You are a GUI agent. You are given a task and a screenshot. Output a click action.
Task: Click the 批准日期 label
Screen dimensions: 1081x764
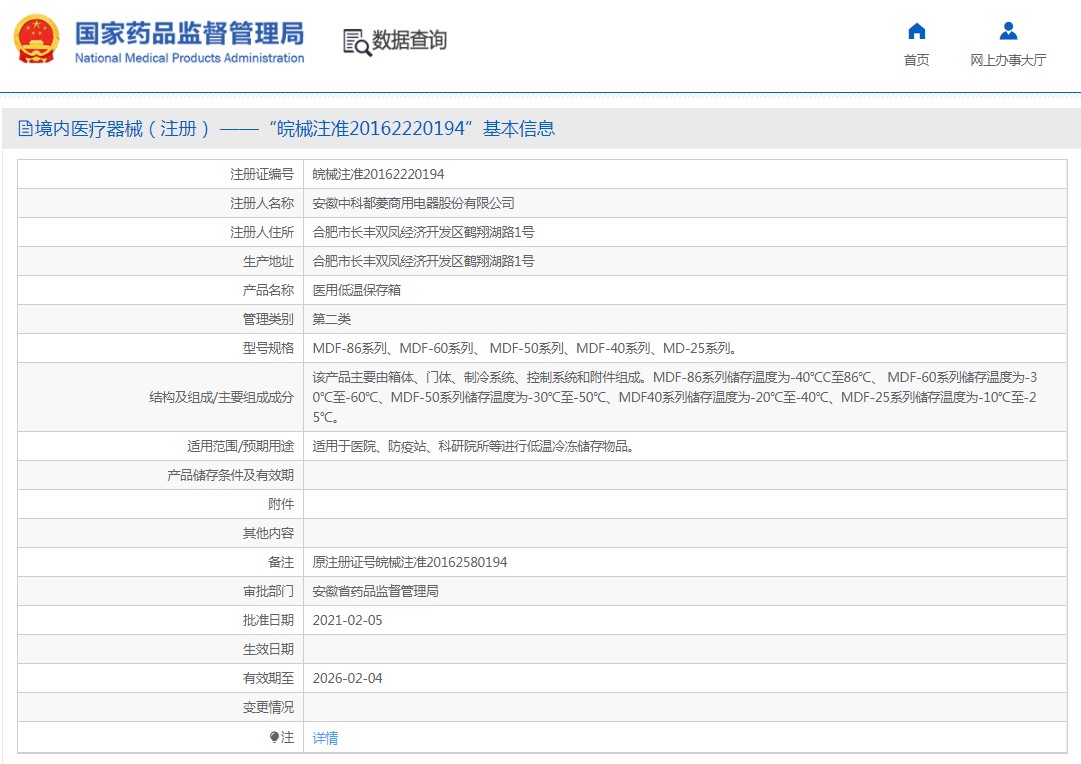[x=268, y=620]
